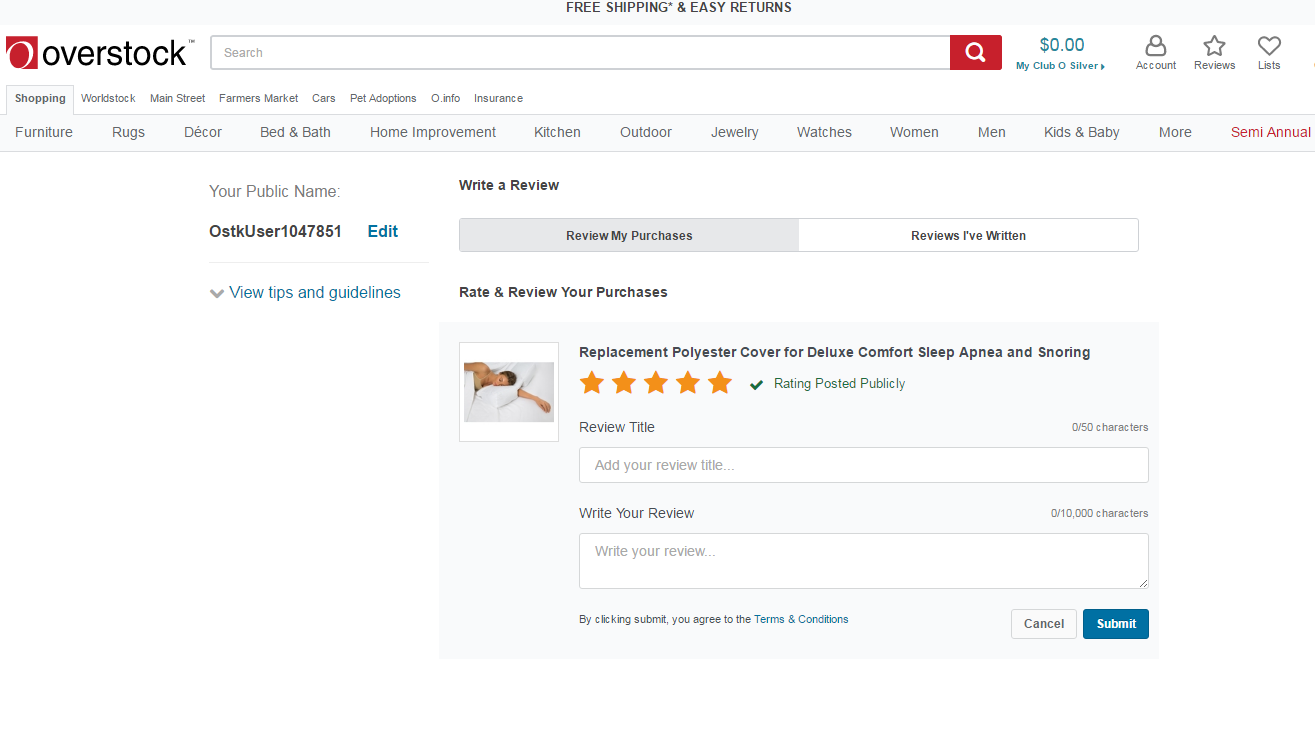Open My Club O Silver dropdown
Screen dimensions: 1315x739
1060,66
